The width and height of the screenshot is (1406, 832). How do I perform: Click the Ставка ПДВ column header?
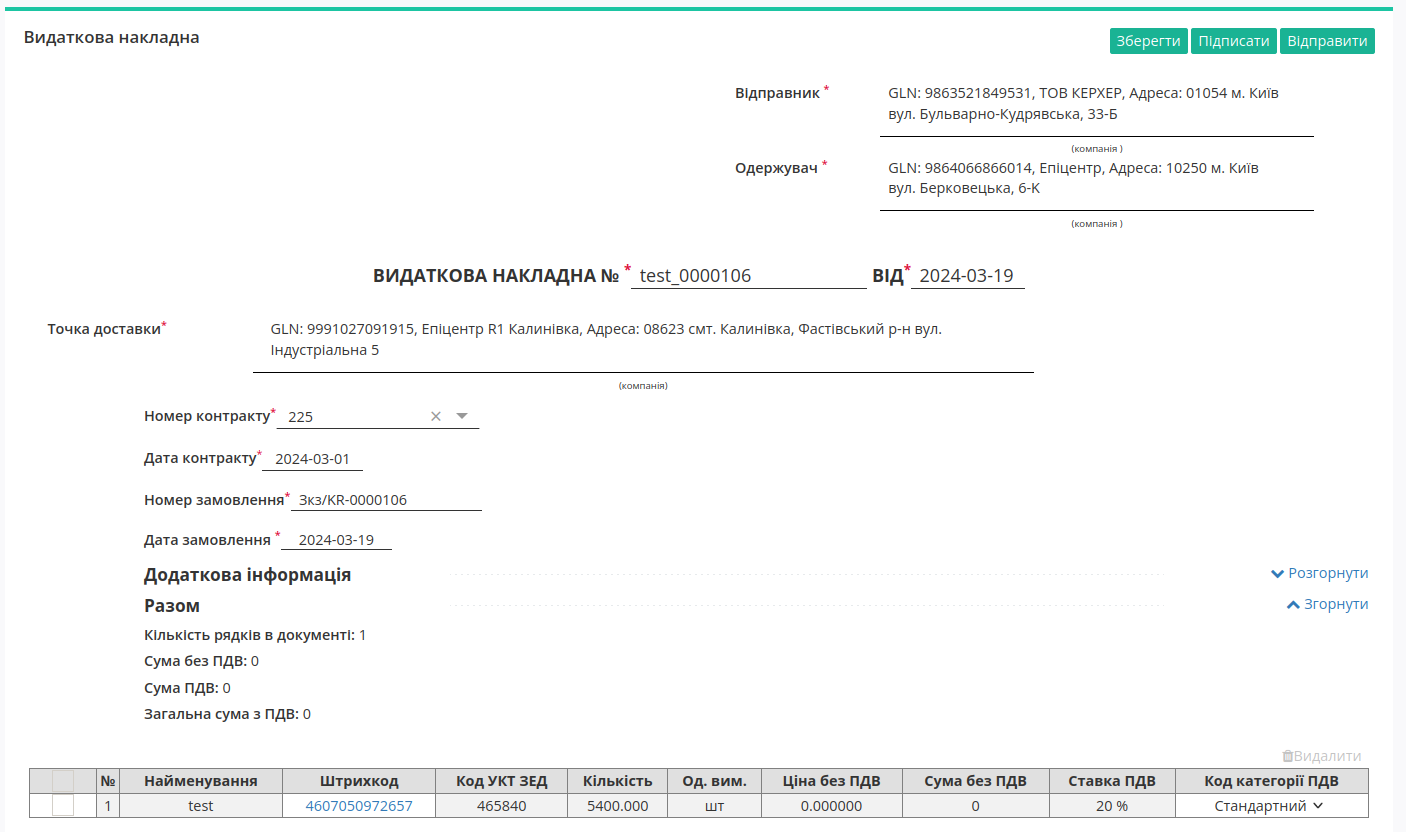pos(1112,781)
